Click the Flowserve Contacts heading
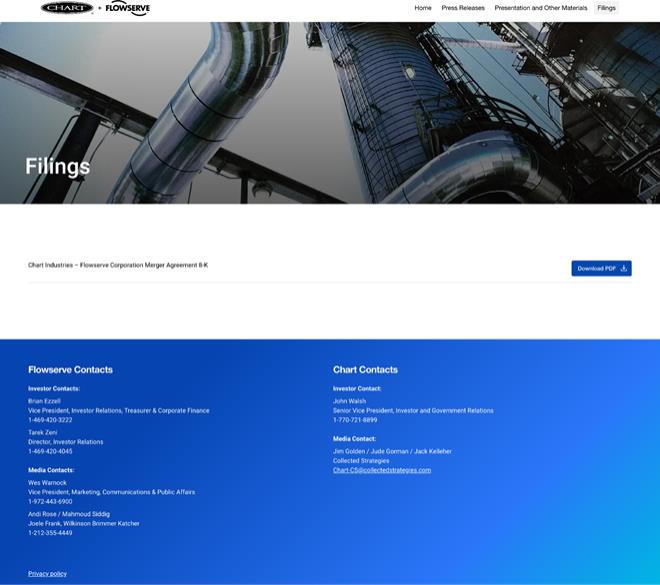The image size is (660, 585). coord(70,370)
